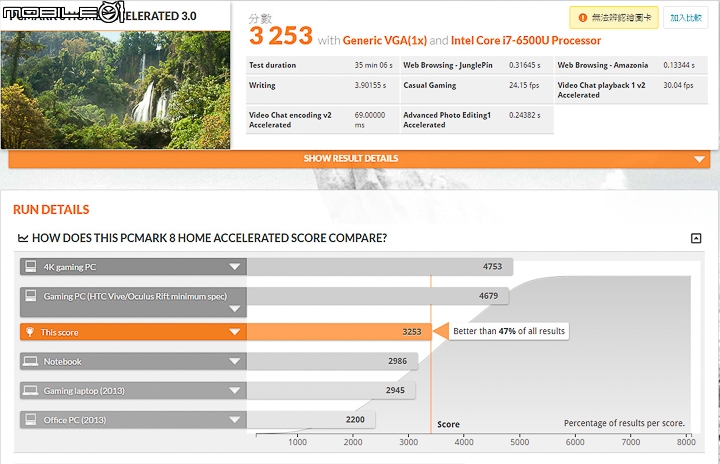Click the RUN DETAILS heading
Viewport: 720px width, 464px height.
tap(51, 210)
